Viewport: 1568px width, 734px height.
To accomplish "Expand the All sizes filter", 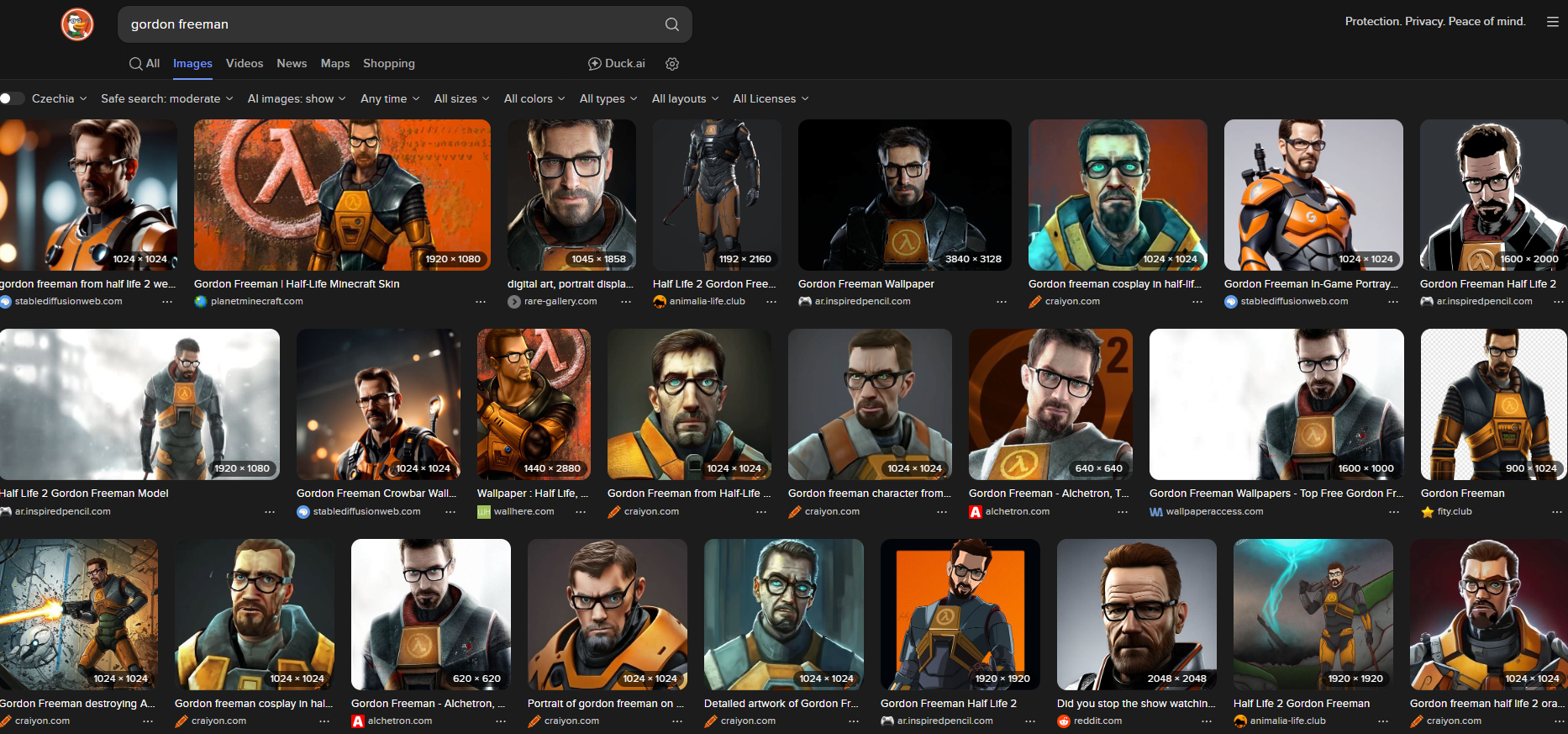I will pyautogui.click(x=461, y=99).
